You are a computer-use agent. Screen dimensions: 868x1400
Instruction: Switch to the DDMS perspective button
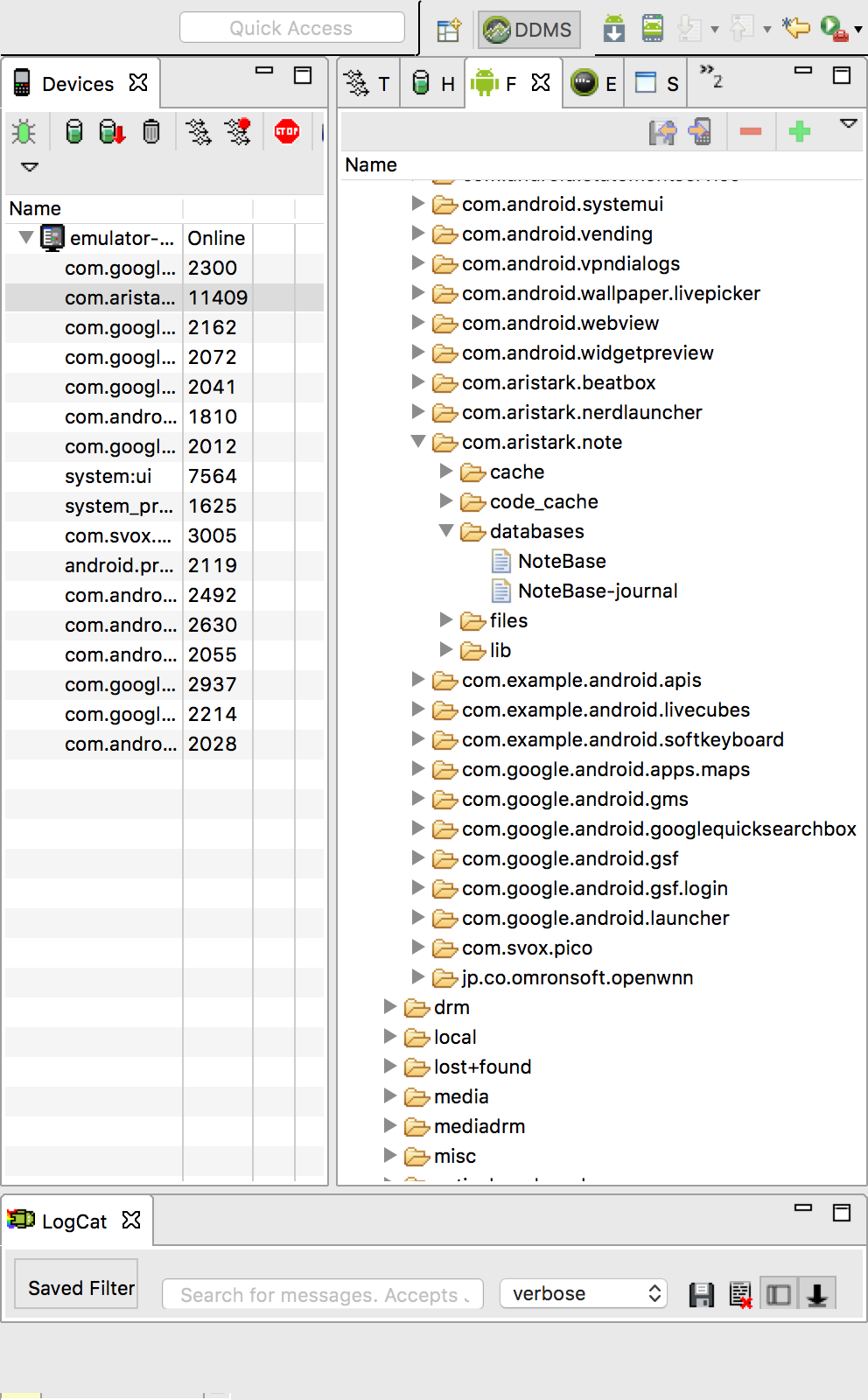click(x=529, y=31)
